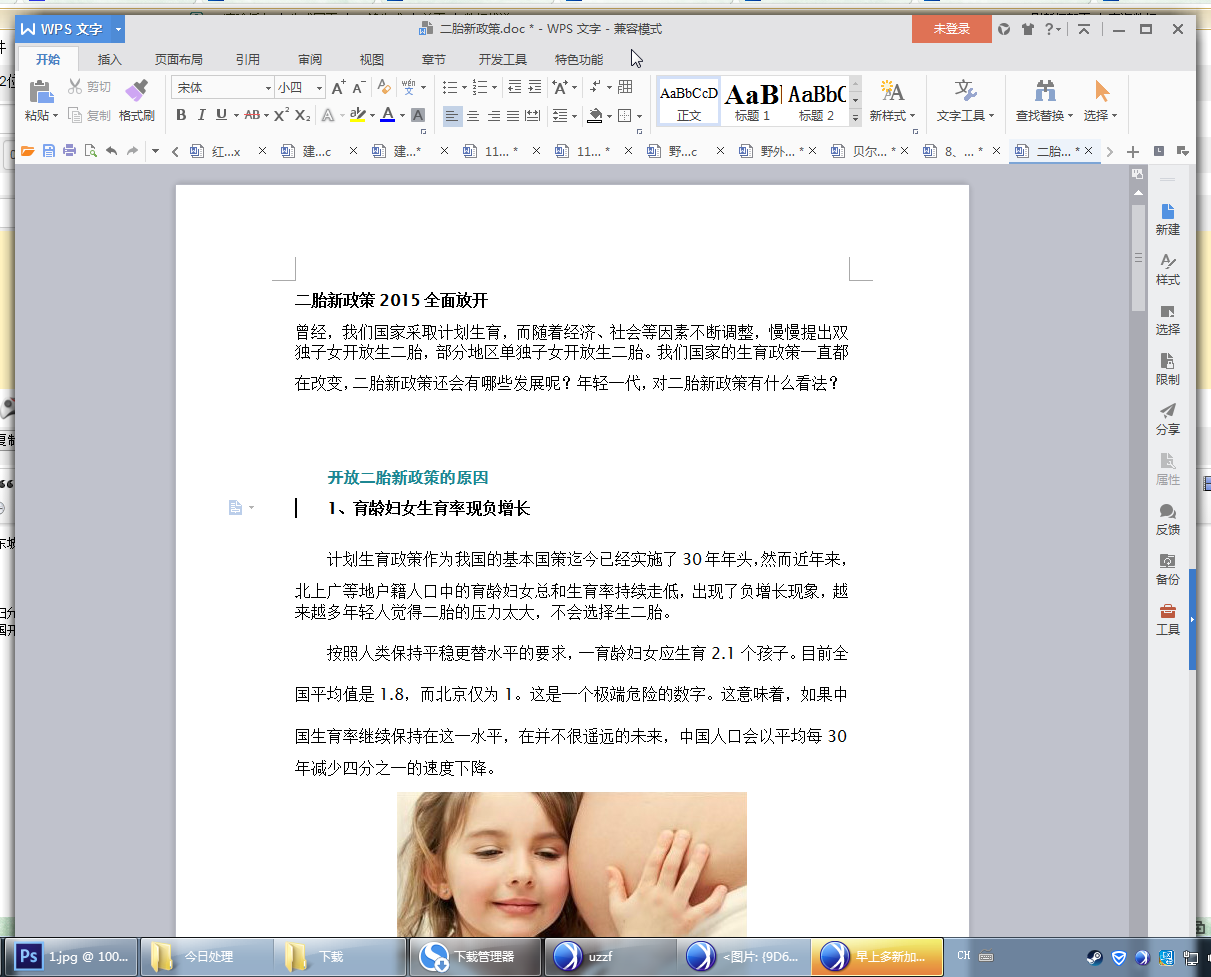Viewport: 1211px width, 977px height.
Task: Set paragraph to align right
Action: [493, 116]
